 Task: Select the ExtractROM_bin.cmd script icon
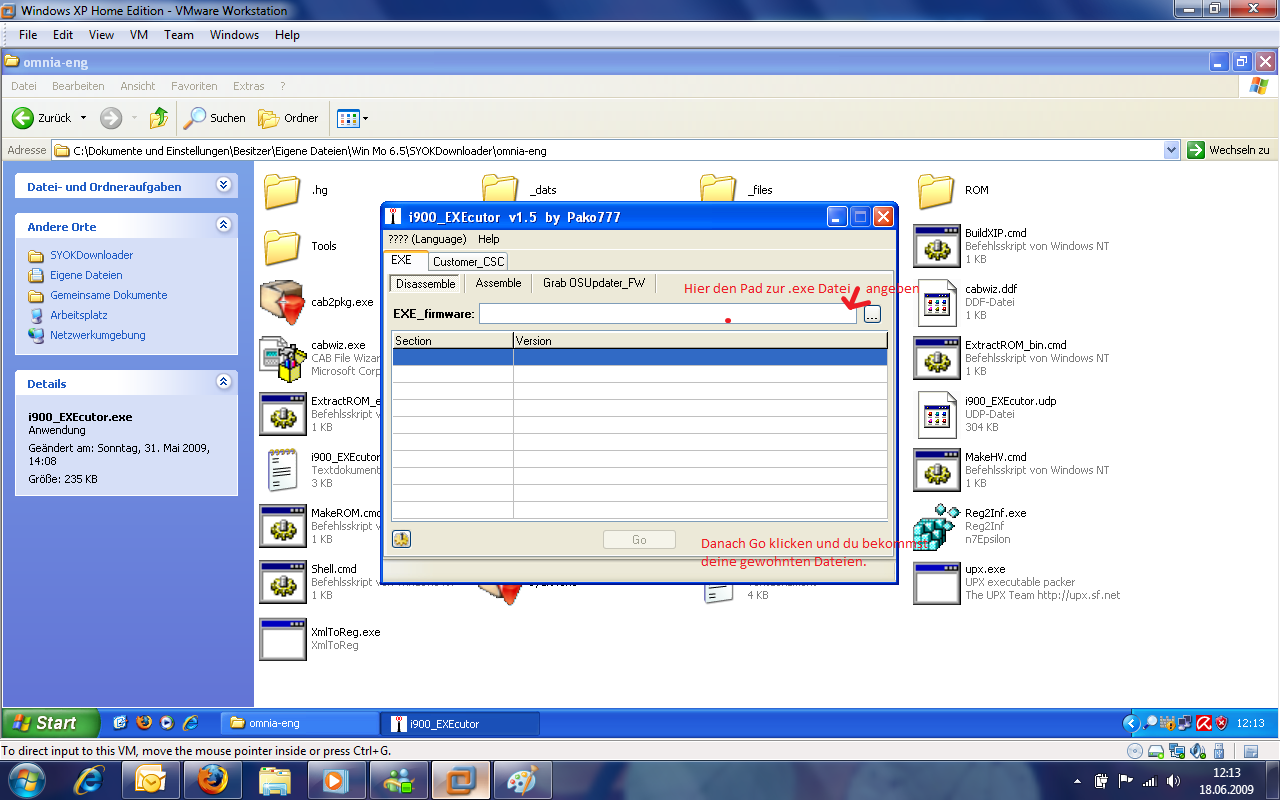pyautogui.click(x=936, y=358)
